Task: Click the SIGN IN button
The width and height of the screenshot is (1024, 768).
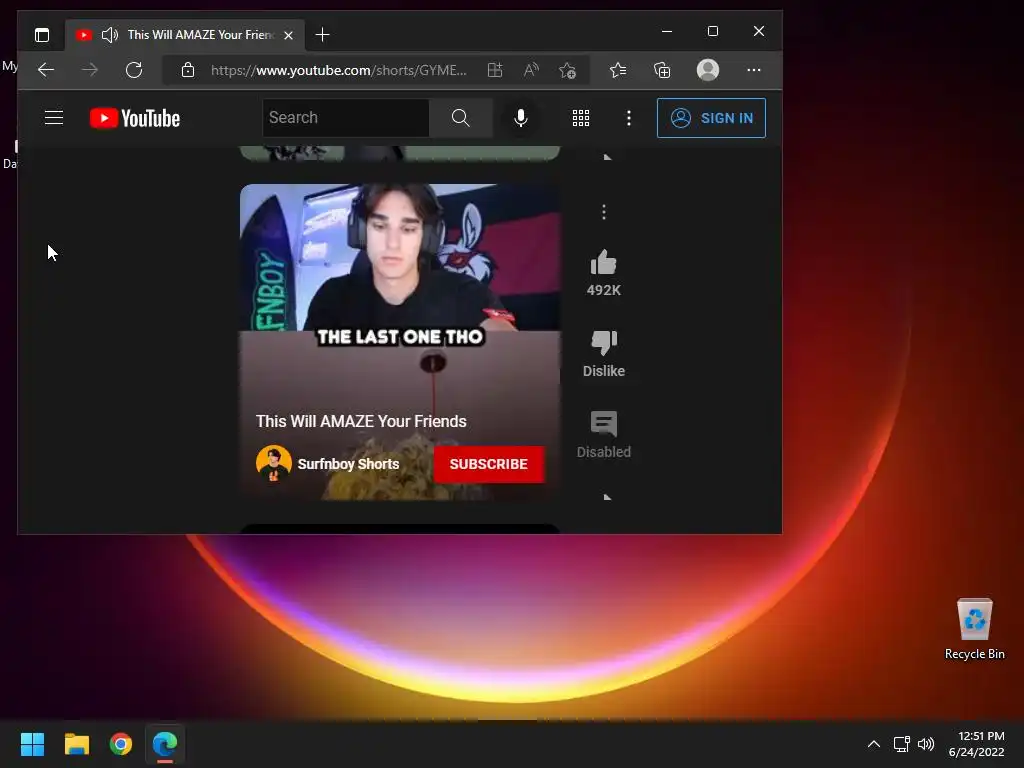Action: 711,118
